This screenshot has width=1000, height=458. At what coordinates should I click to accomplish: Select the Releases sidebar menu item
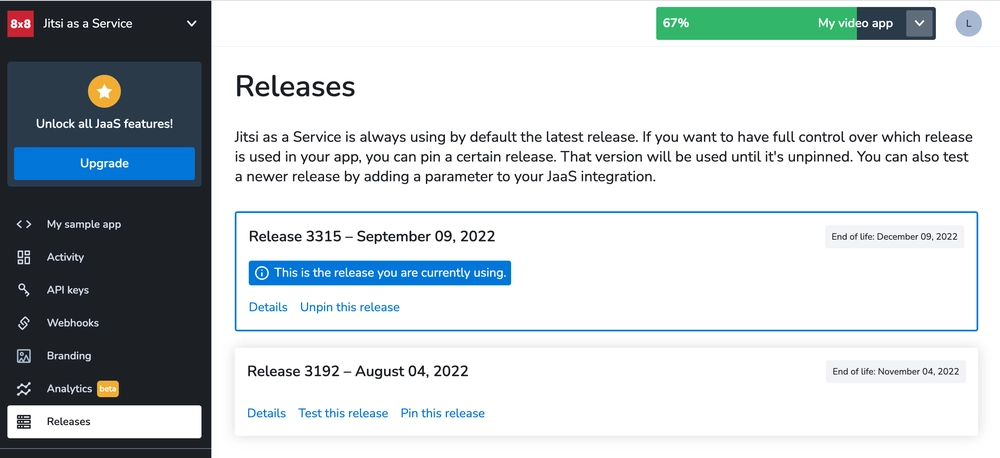point(105,422)
